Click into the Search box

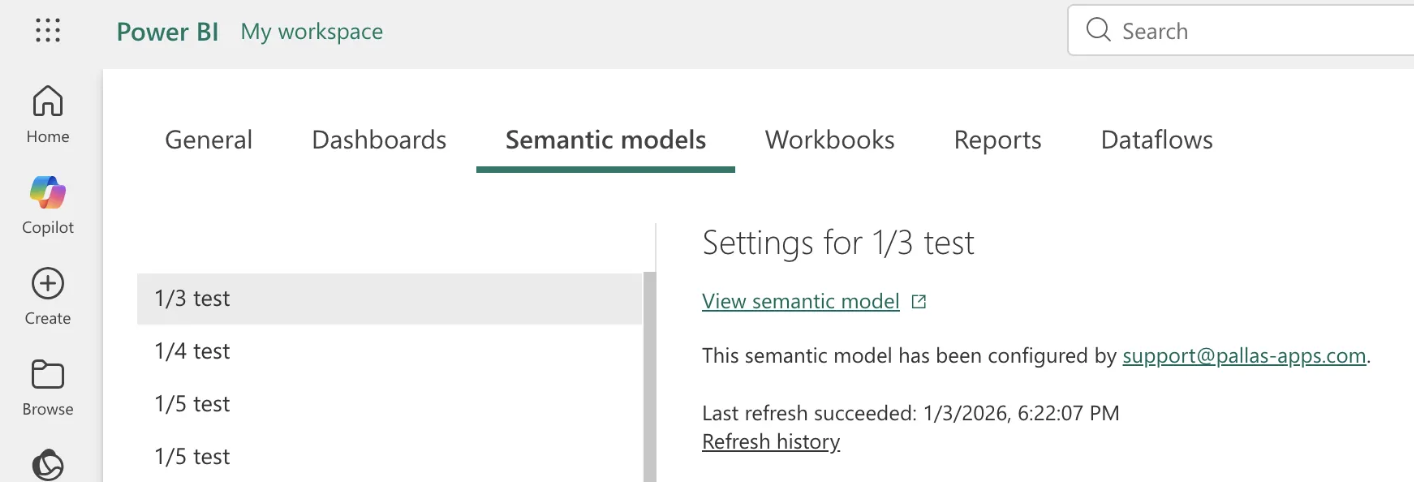1241,31
